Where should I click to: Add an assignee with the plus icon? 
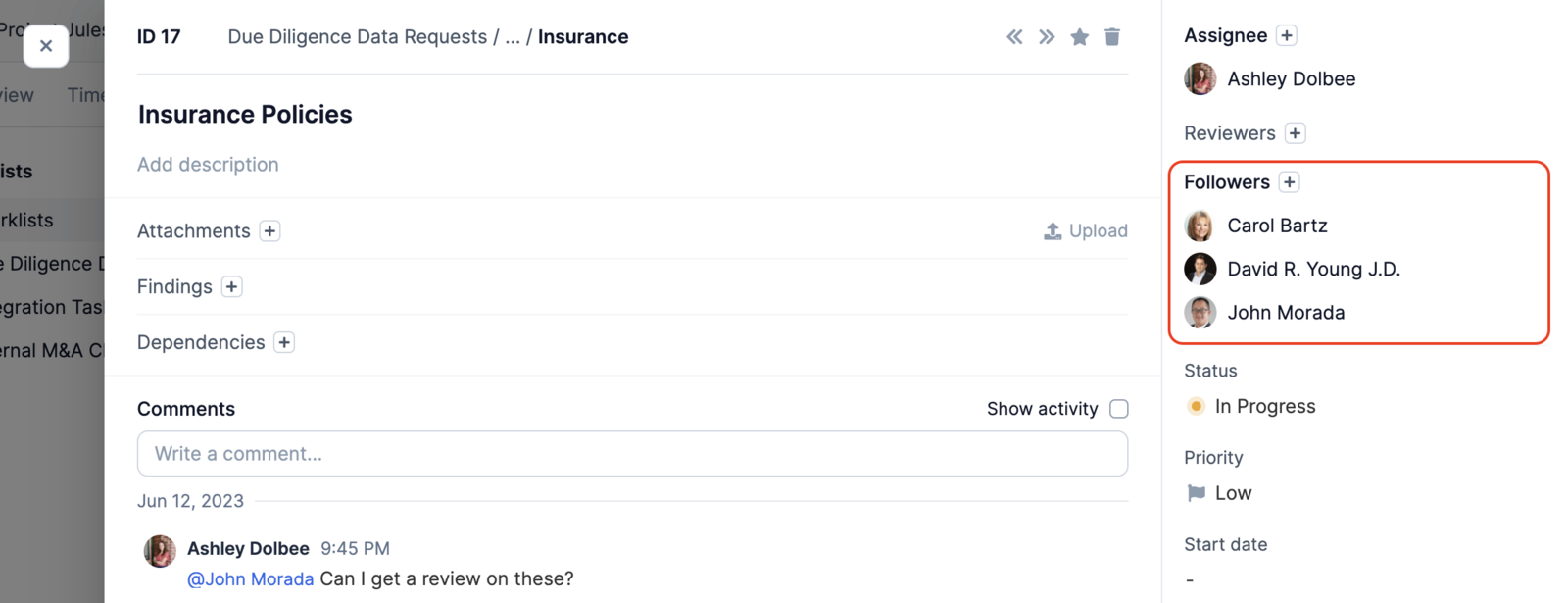[x=1287, y=35]
